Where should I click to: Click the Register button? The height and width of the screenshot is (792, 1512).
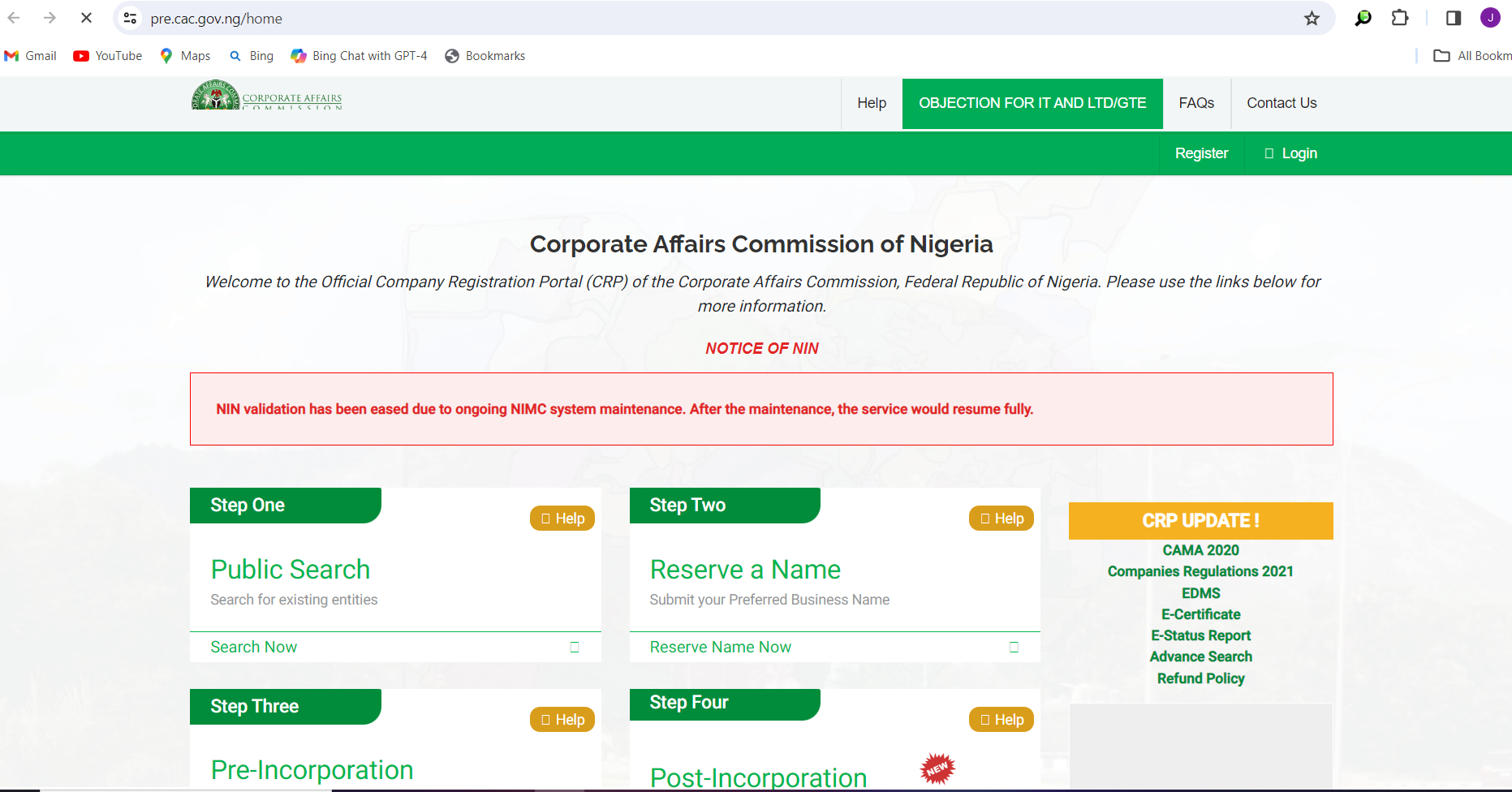[x=1201, y=153]
